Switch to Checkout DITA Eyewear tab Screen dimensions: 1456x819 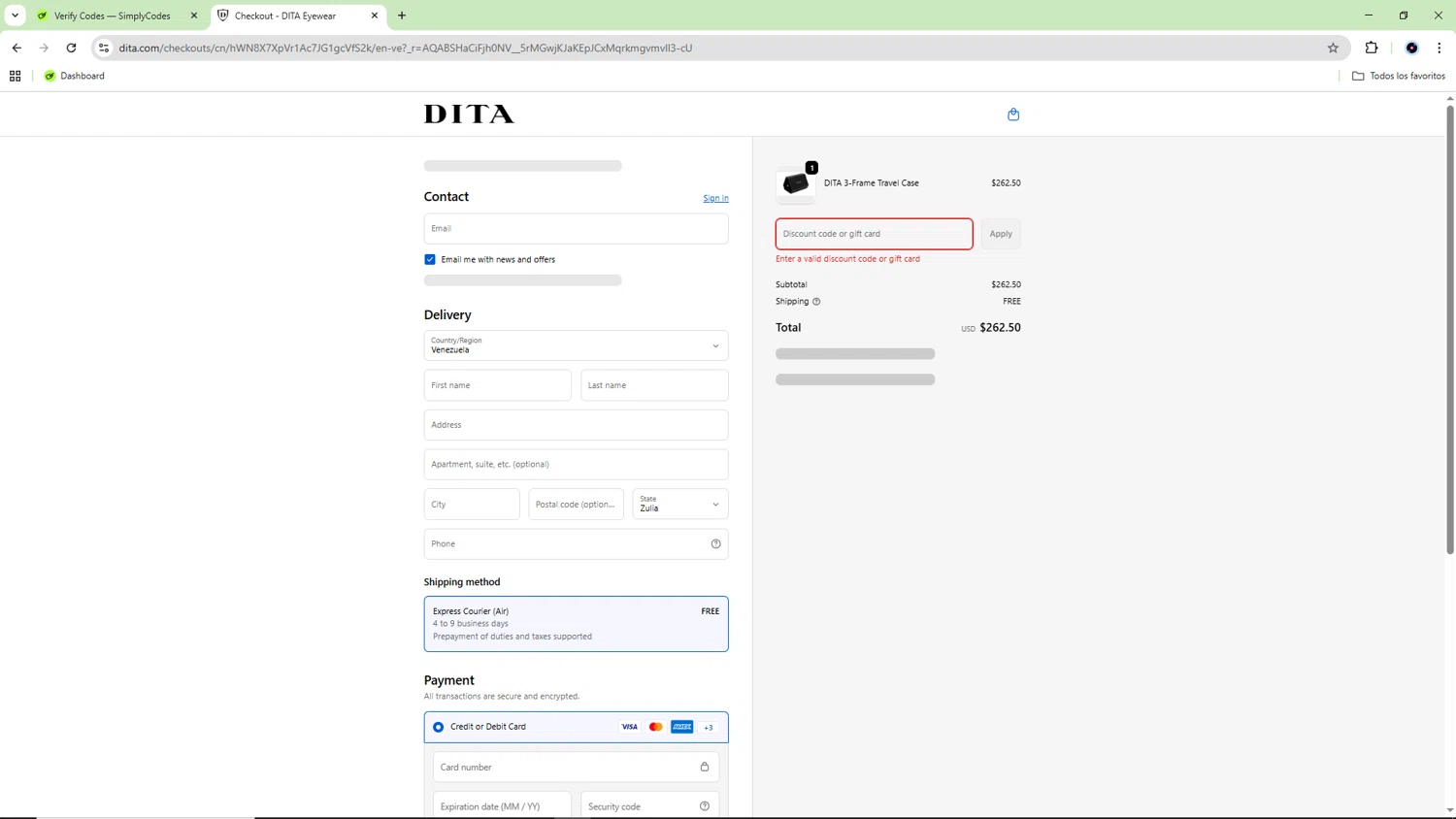click(298, 16)
